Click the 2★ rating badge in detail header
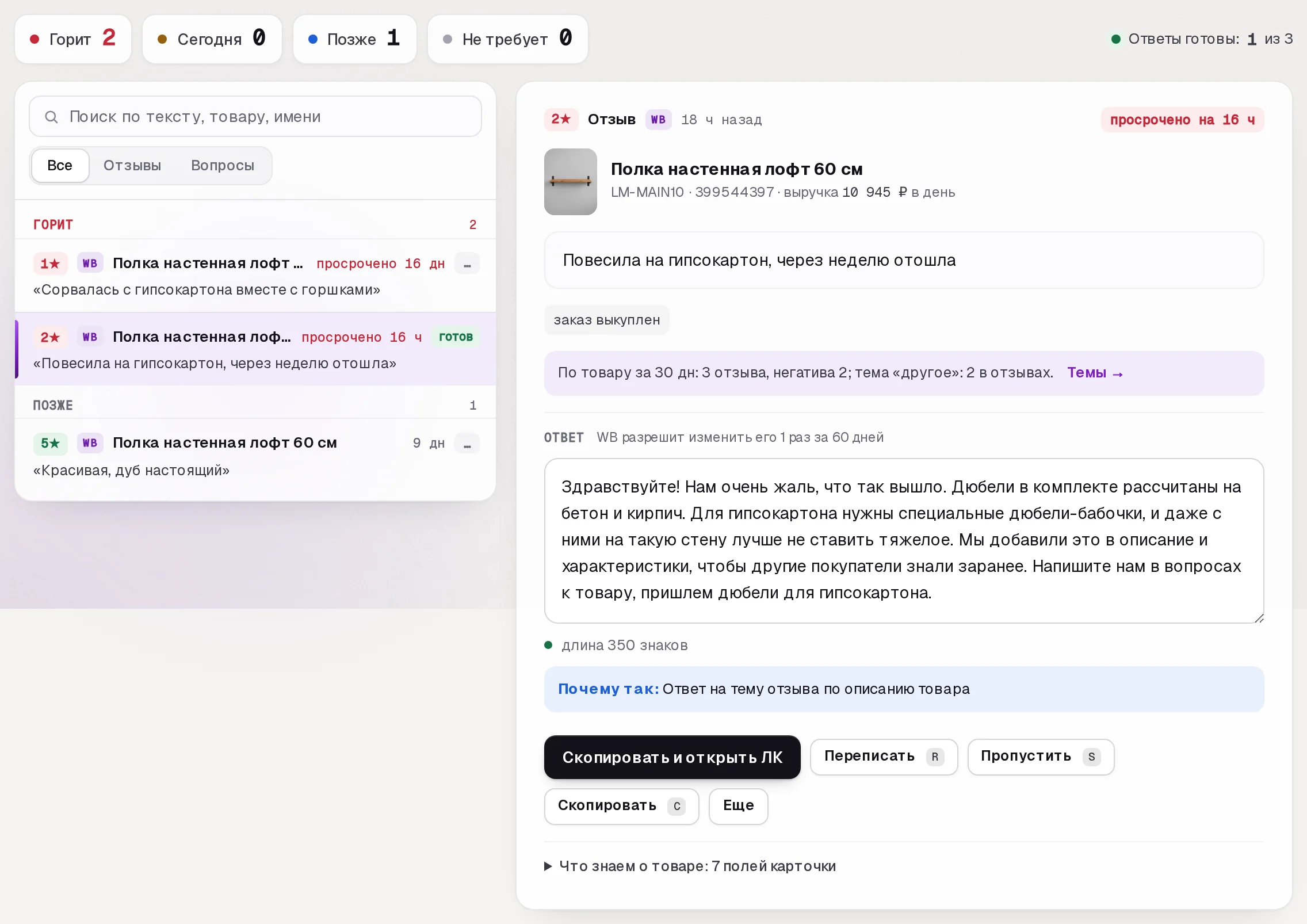The image size is (1307, 924). coord(561,120)
